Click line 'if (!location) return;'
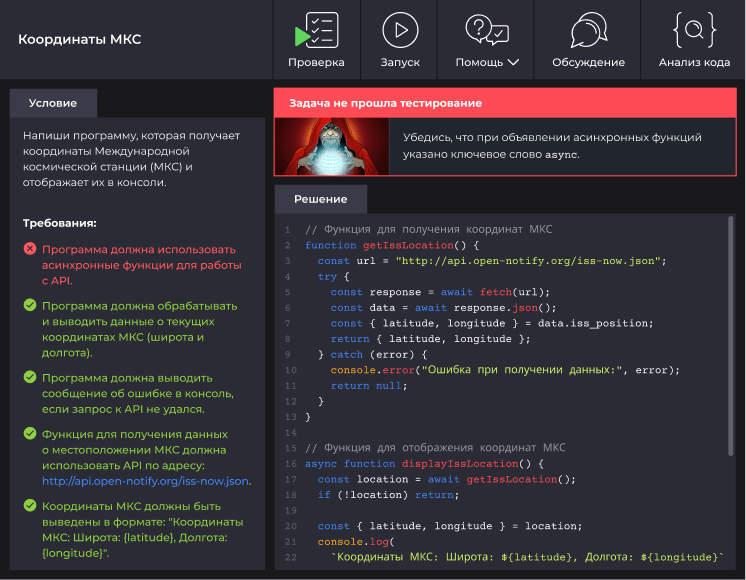This screenshot has height=580, width=746. click(x=389, y=495)
